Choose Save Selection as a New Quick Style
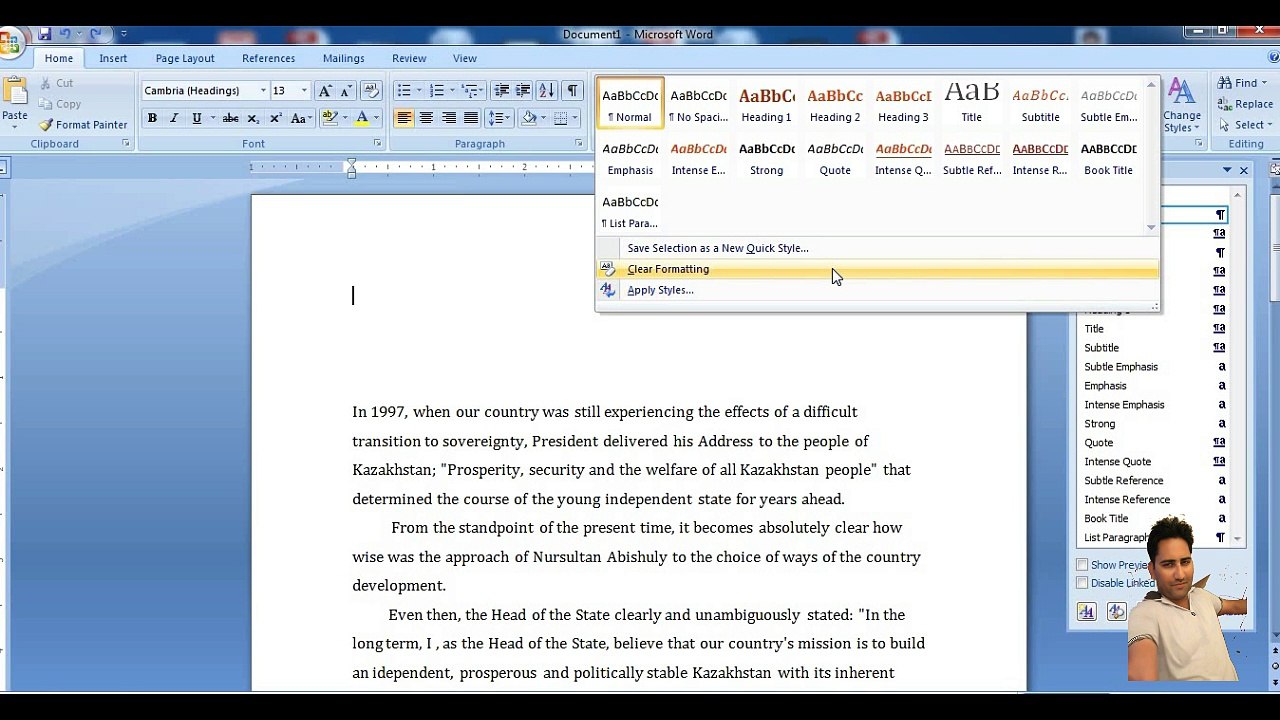The image size is (1280, 720). [x=877, y=248]
